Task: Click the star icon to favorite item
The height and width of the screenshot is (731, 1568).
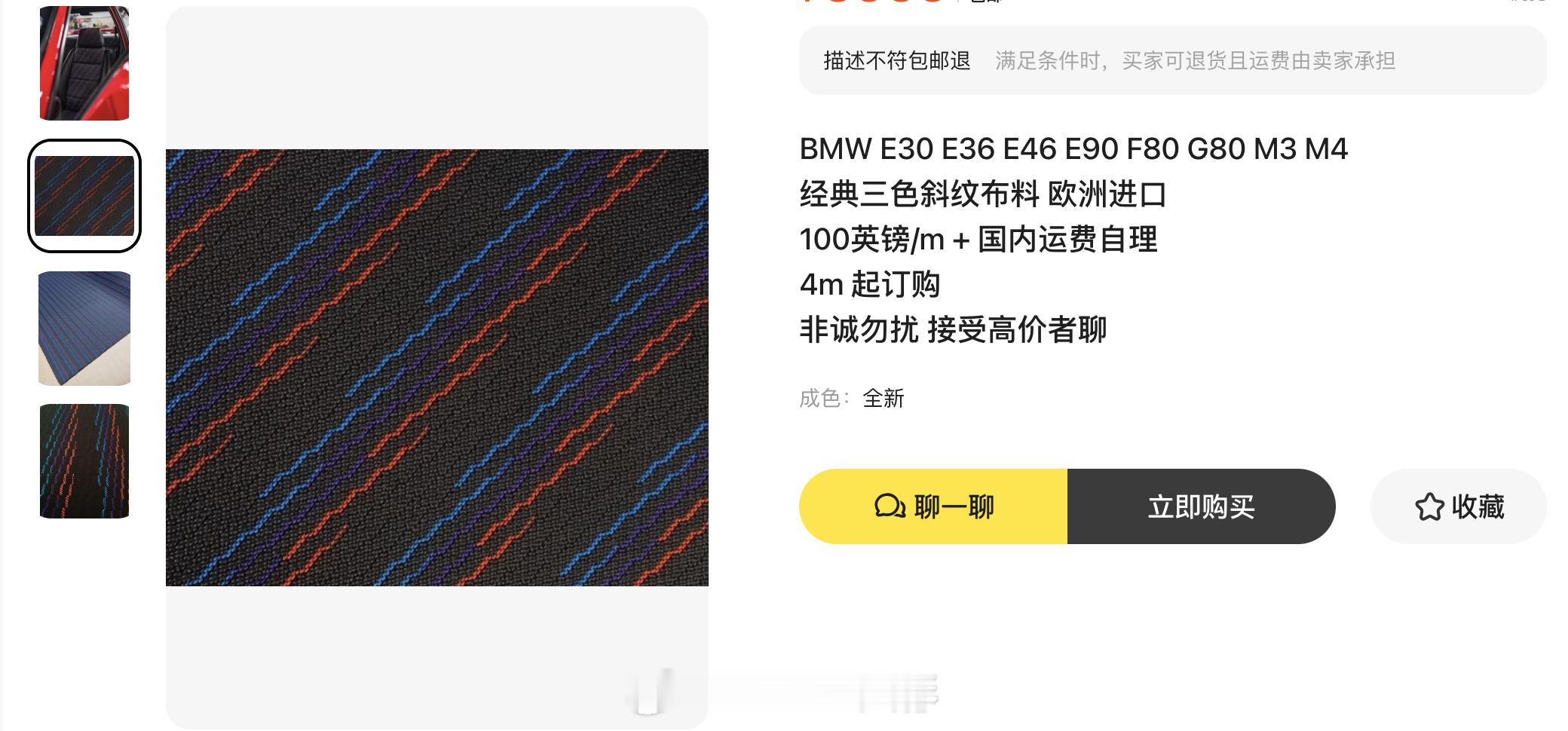Action: tap(1429, 506)
